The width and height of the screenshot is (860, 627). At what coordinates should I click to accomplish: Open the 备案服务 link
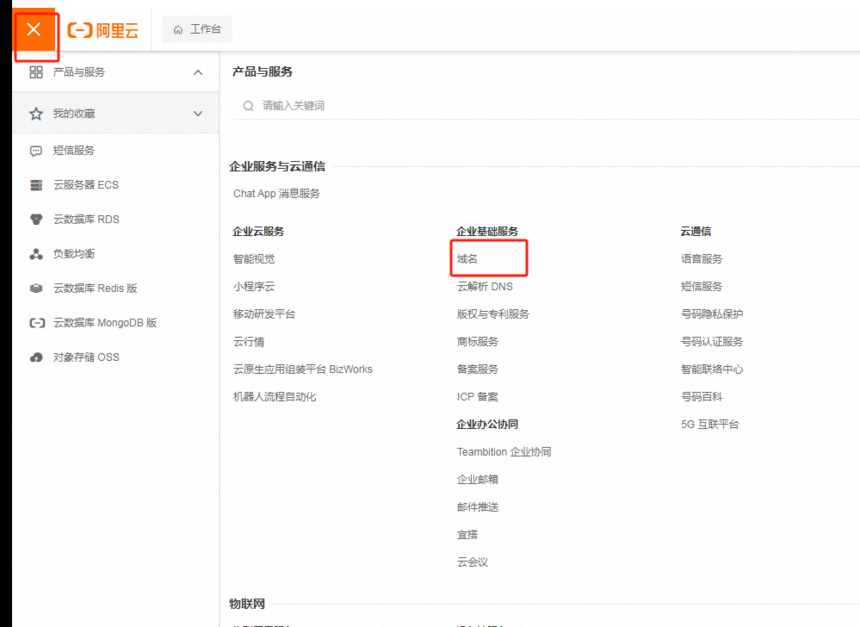click(x=478, y=369)
